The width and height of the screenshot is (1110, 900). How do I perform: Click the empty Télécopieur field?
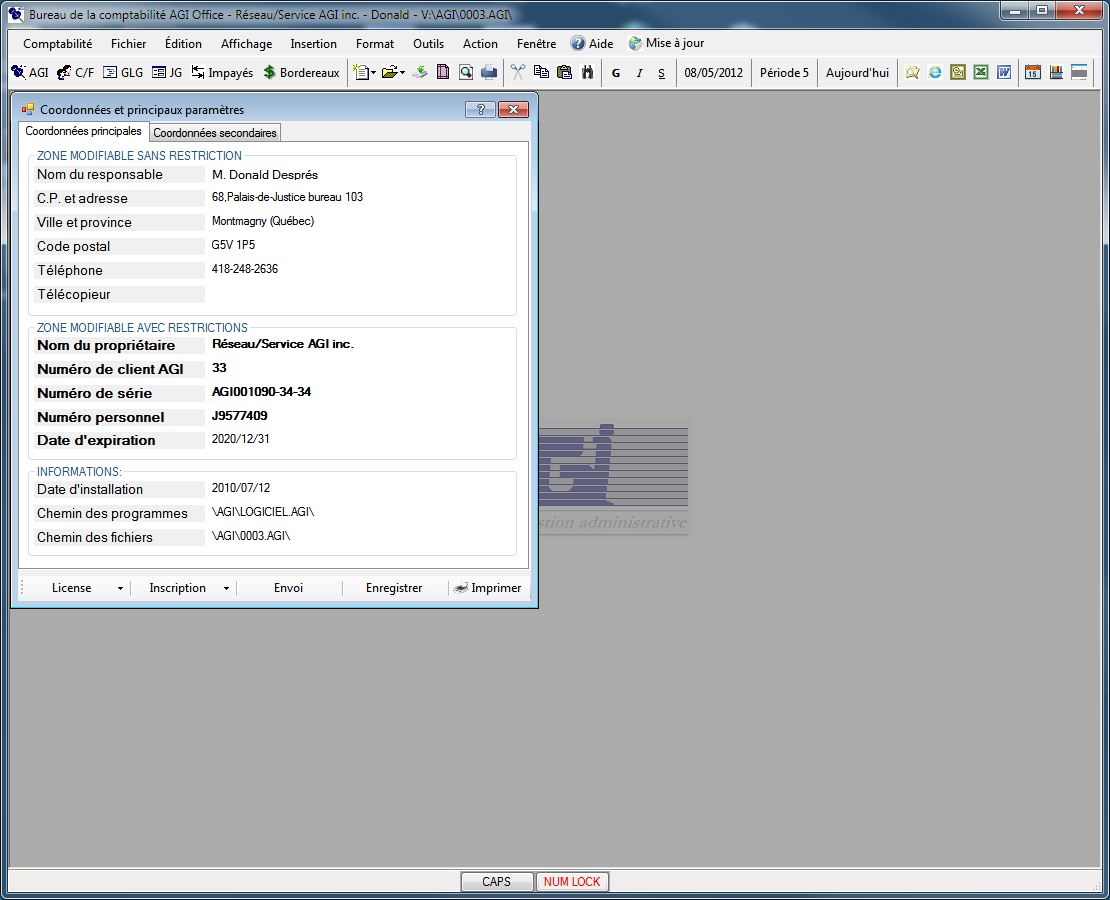click(x=359, y=294)
